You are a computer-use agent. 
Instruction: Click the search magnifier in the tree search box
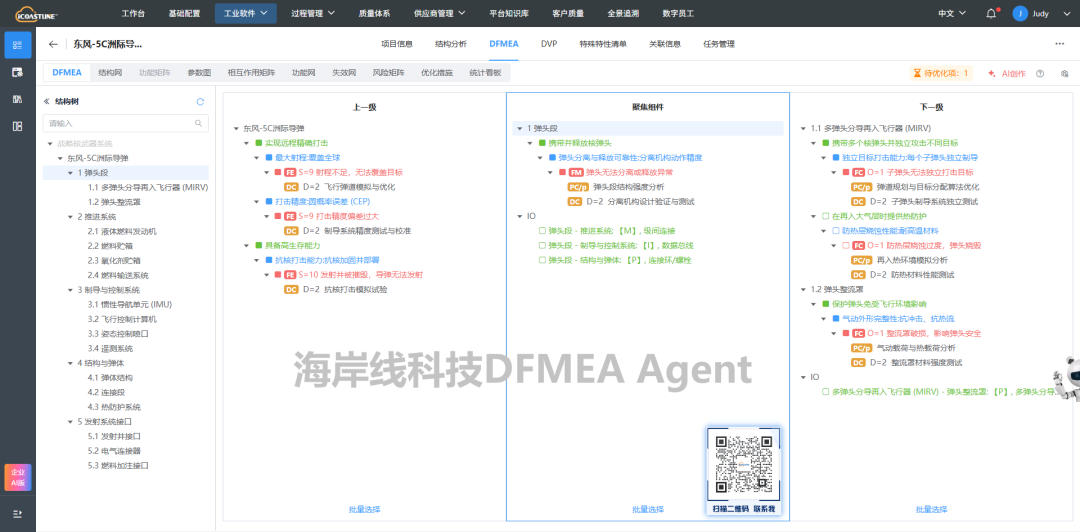click(x=198, y=123)
